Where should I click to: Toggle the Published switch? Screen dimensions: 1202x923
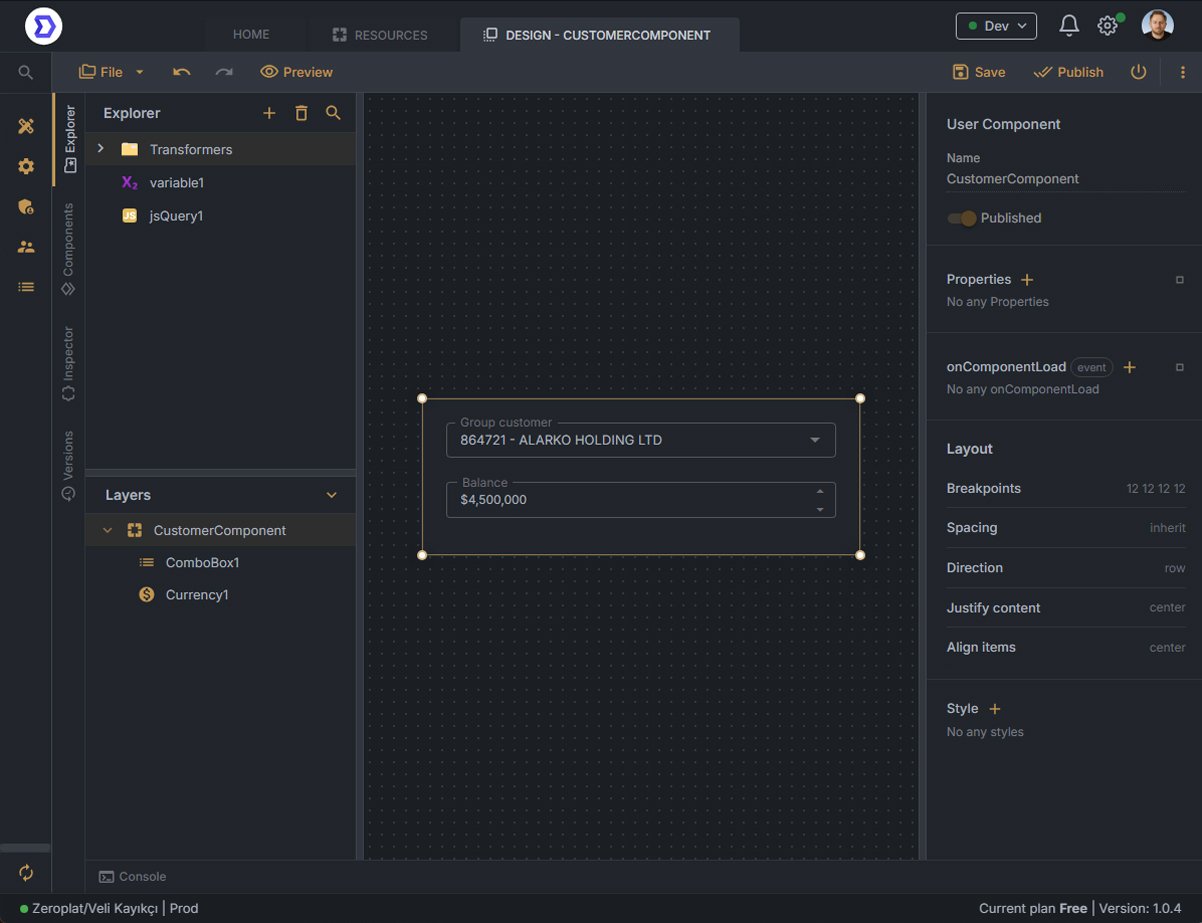click(x=962, y=218)
